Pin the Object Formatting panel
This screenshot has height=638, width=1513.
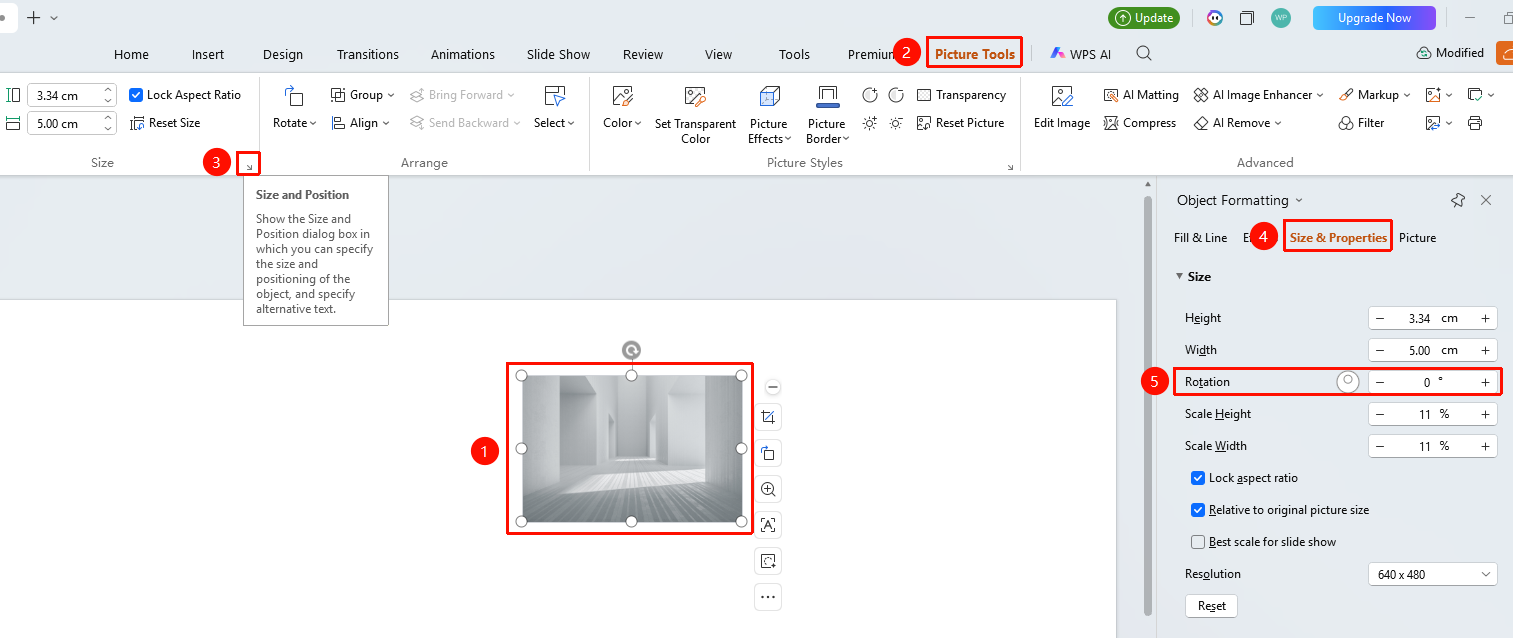pos(1458,200)
